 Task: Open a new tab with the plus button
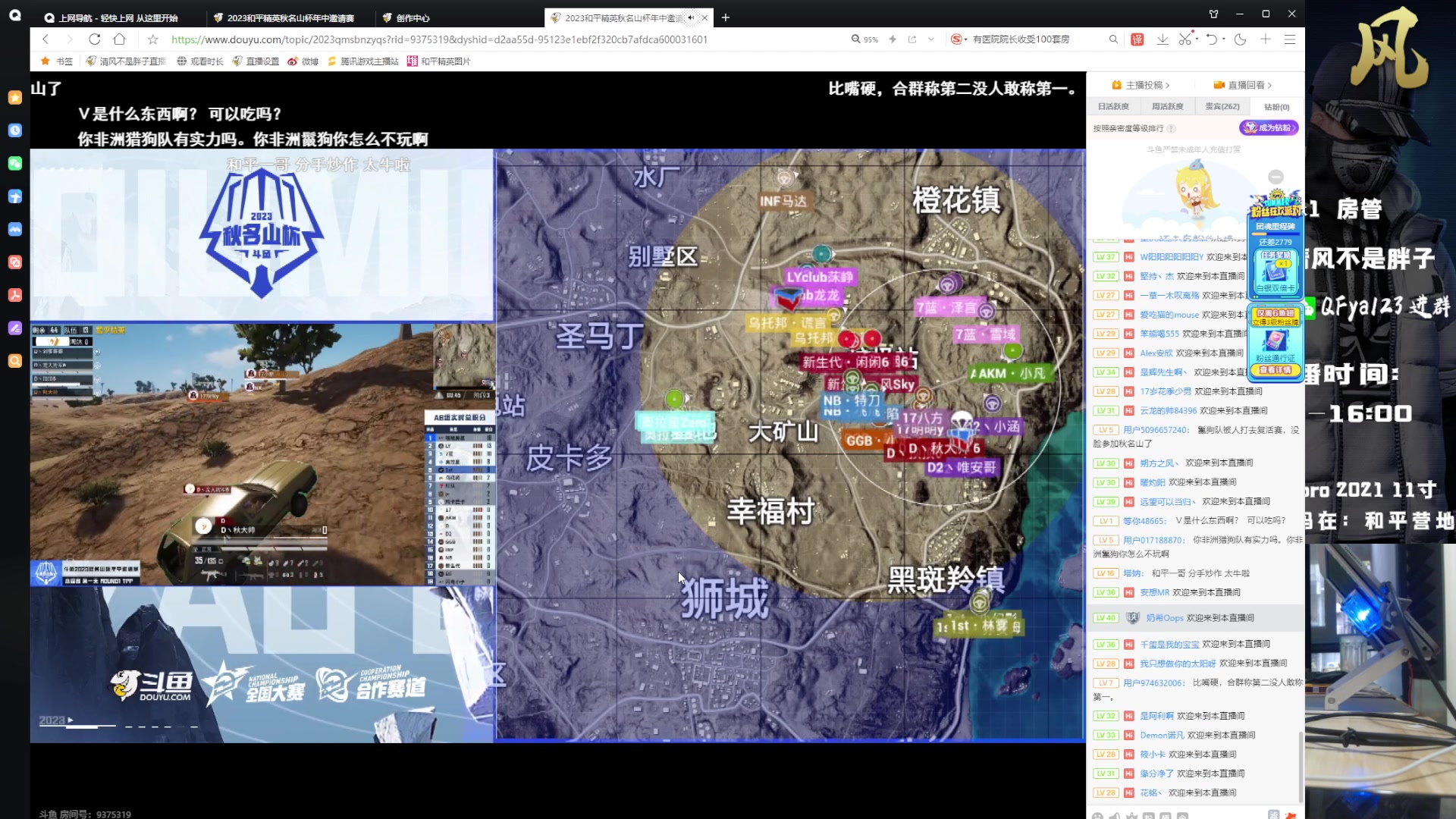(x=726, y=17)
